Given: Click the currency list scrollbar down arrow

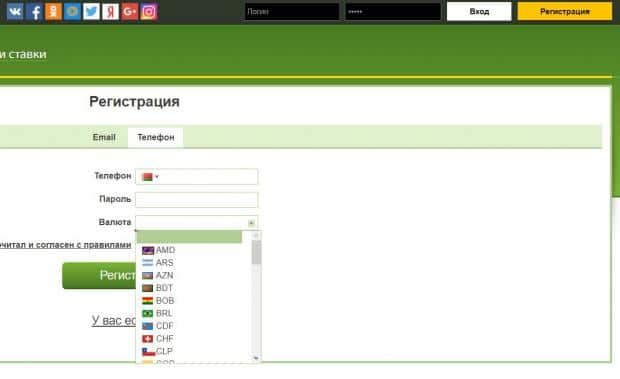Looking at the screenshot, I should 256,358.
